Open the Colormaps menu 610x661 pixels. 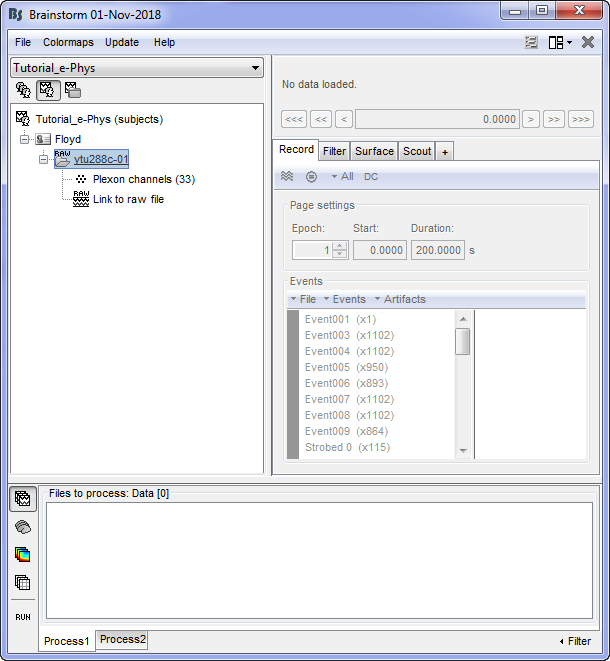click(68, 42)
